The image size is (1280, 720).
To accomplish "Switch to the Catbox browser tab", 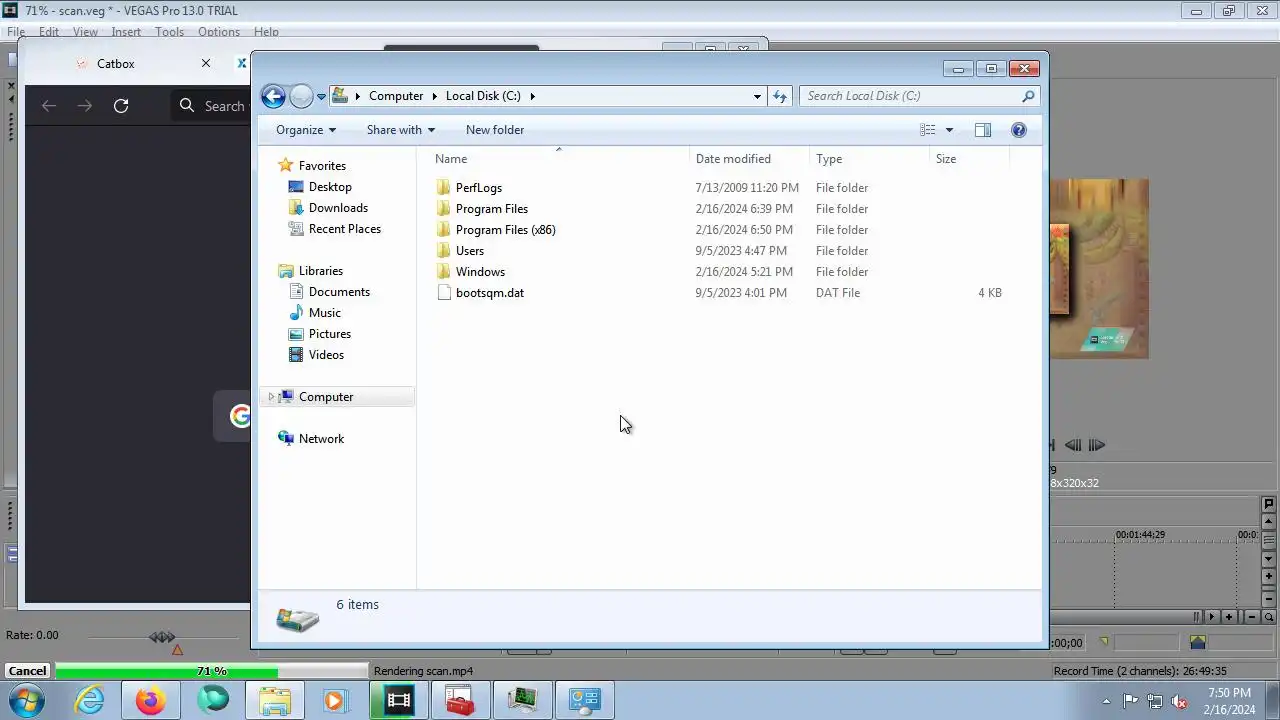I will point(116,64).
